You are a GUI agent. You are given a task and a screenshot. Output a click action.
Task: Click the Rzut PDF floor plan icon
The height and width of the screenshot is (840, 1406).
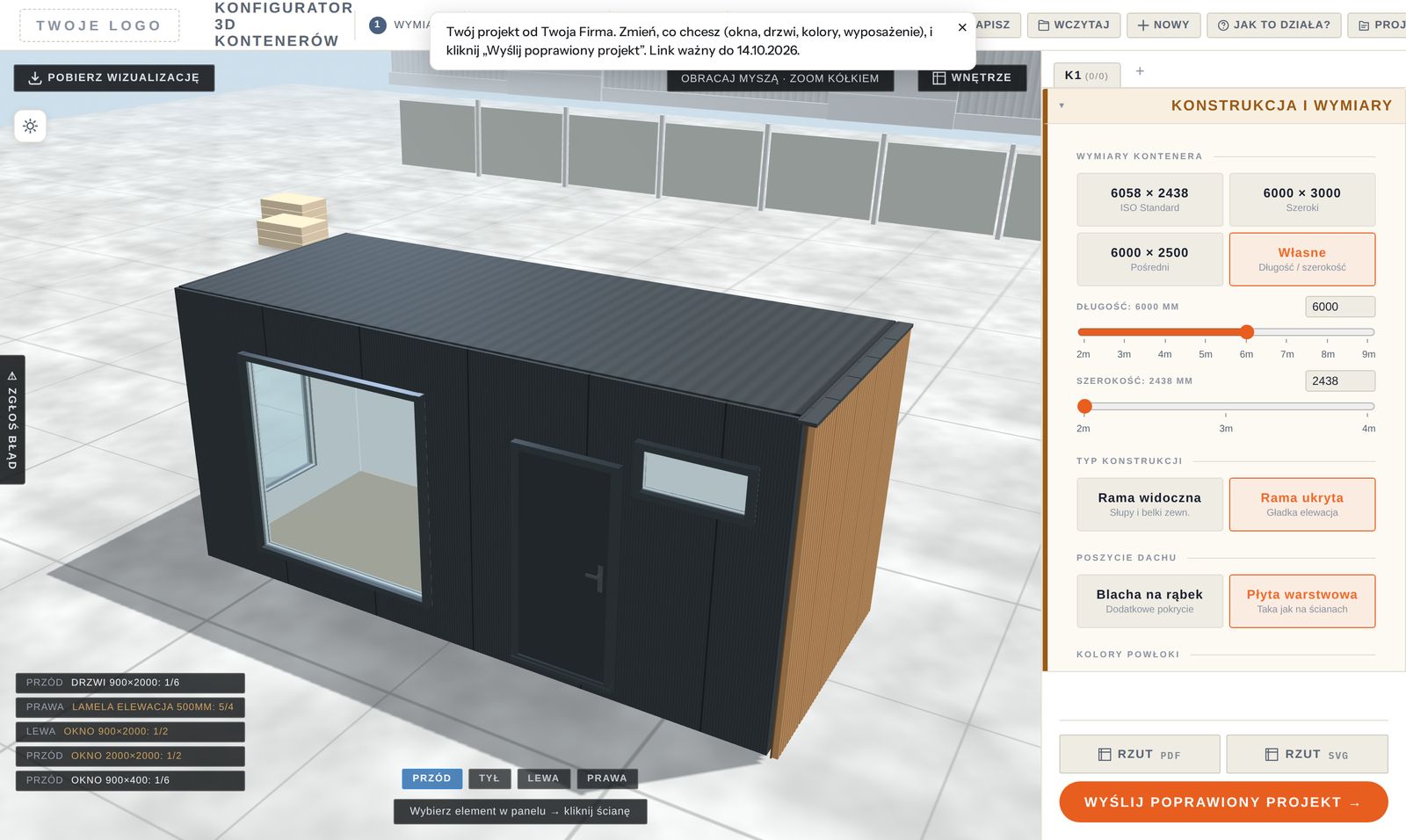point(1105,755)
